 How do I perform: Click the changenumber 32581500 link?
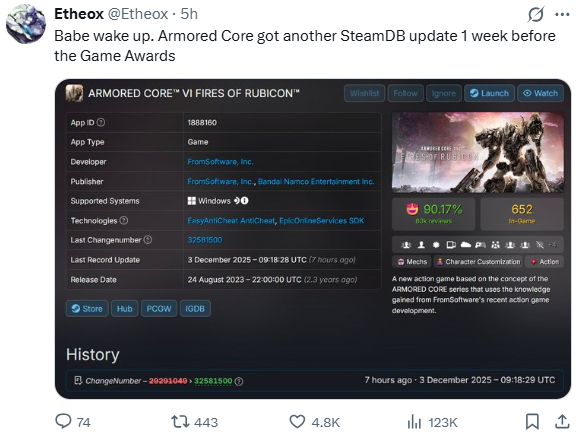point(205,240)
